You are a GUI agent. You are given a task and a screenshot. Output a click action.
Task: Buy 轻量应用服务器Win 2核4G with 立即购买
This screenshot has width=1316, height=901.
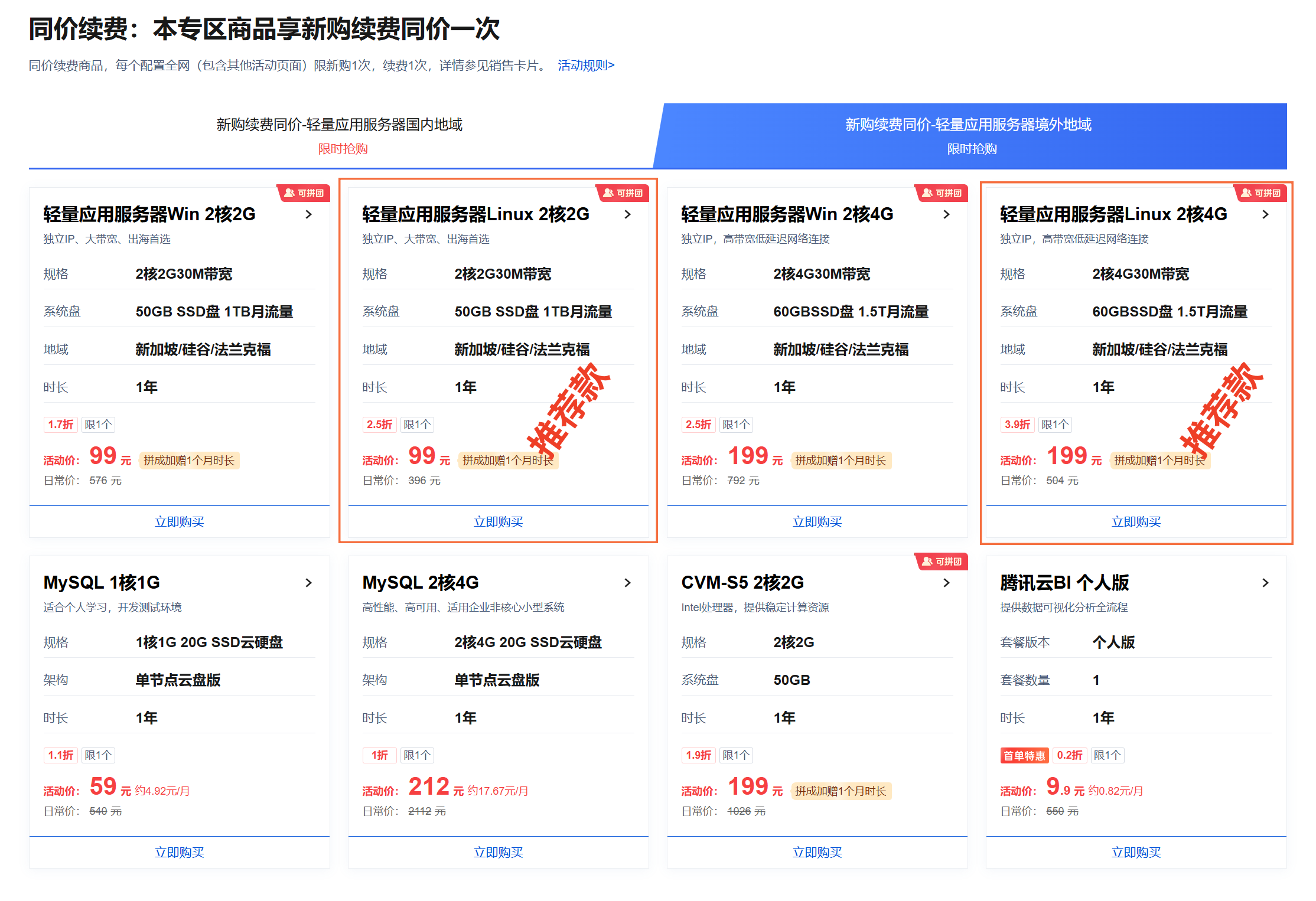(x=817, y=522)
